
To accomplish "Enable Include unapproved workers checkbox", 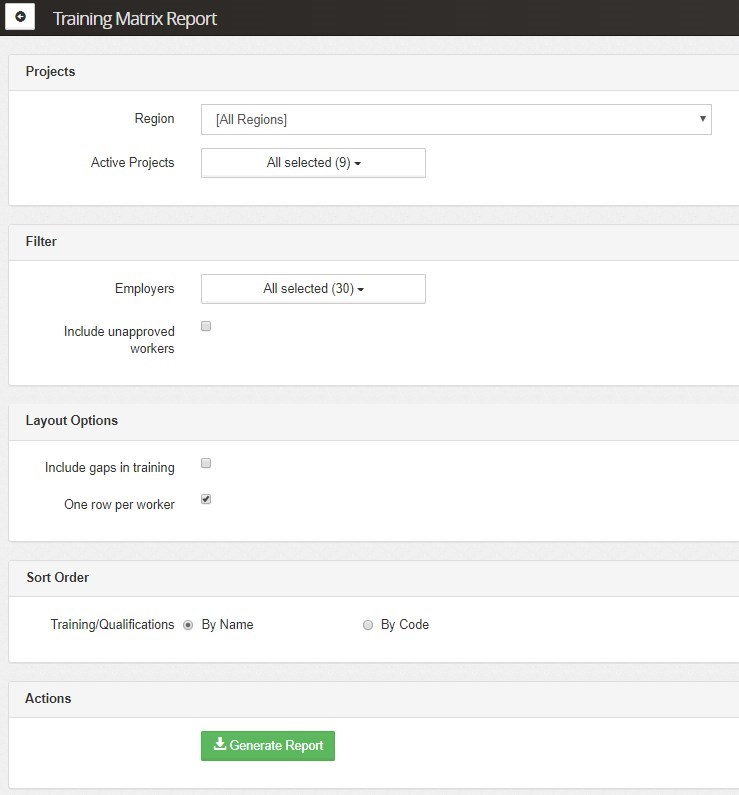I will click(x=206, y=326).
